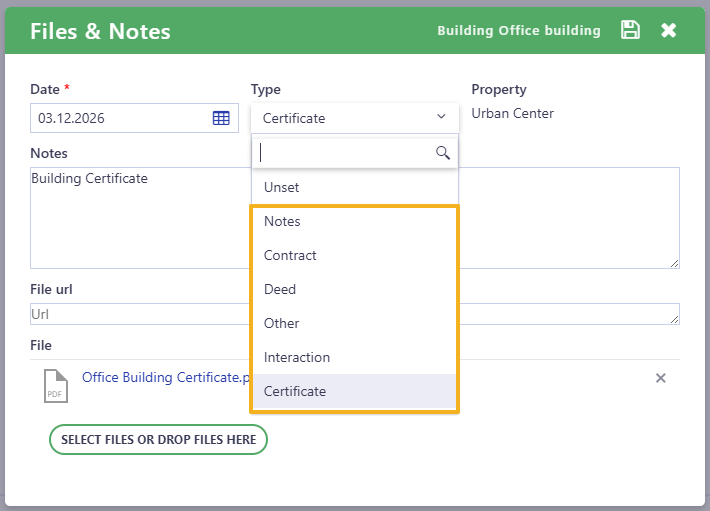Image resolution: width=710 pixels, height=511 pixels.
Task: Pick Deed in the Type list
Action: [355, 289]
